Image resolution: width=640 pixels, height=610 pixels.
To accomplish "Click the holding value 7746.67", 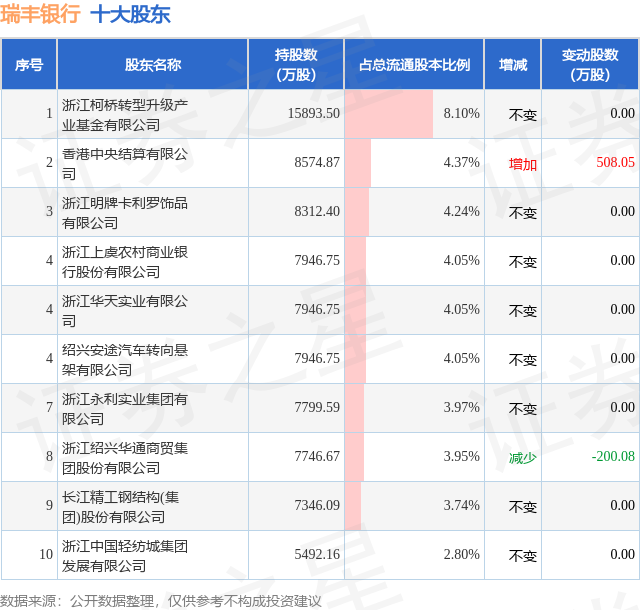I will coord(317,456).
